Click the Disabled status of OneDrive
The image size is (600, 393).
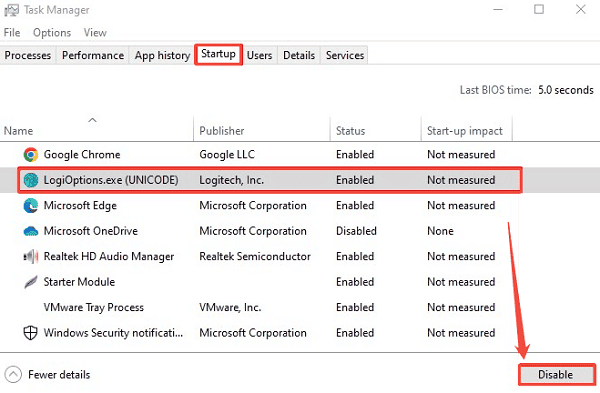click(356, 231)
